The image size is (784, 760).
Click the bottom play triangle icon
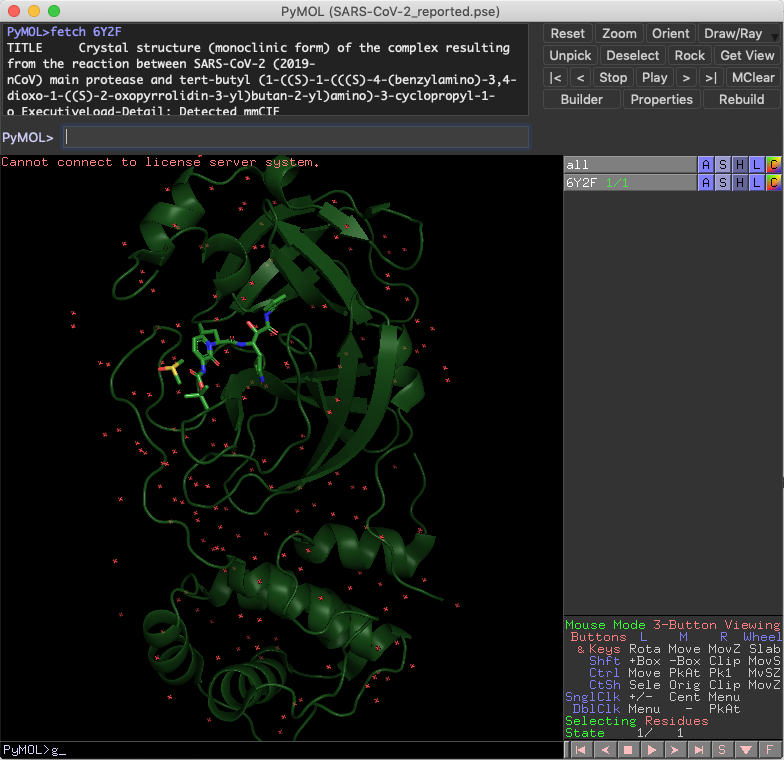652,750
